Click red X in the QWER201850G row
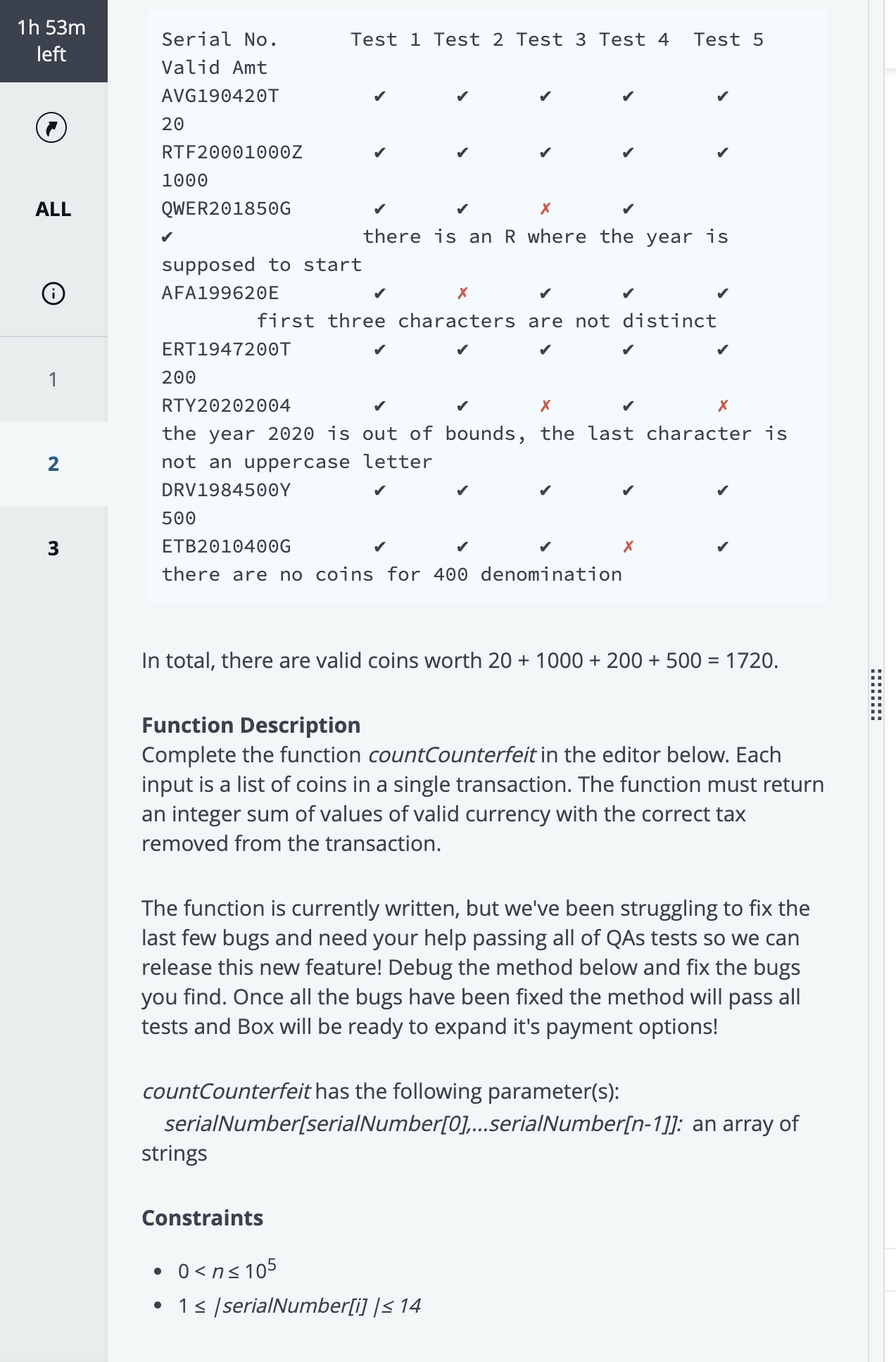Viewport: 896px width, 1362px height. 545,209
